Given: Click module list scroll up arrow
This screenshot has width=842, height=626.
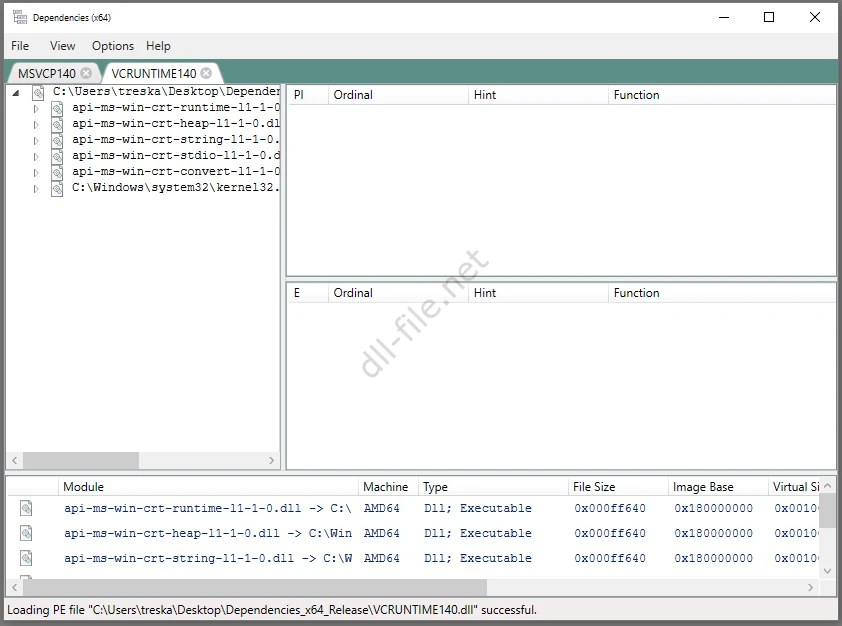Looking at the screenshot, I should (x=828, y=485).
